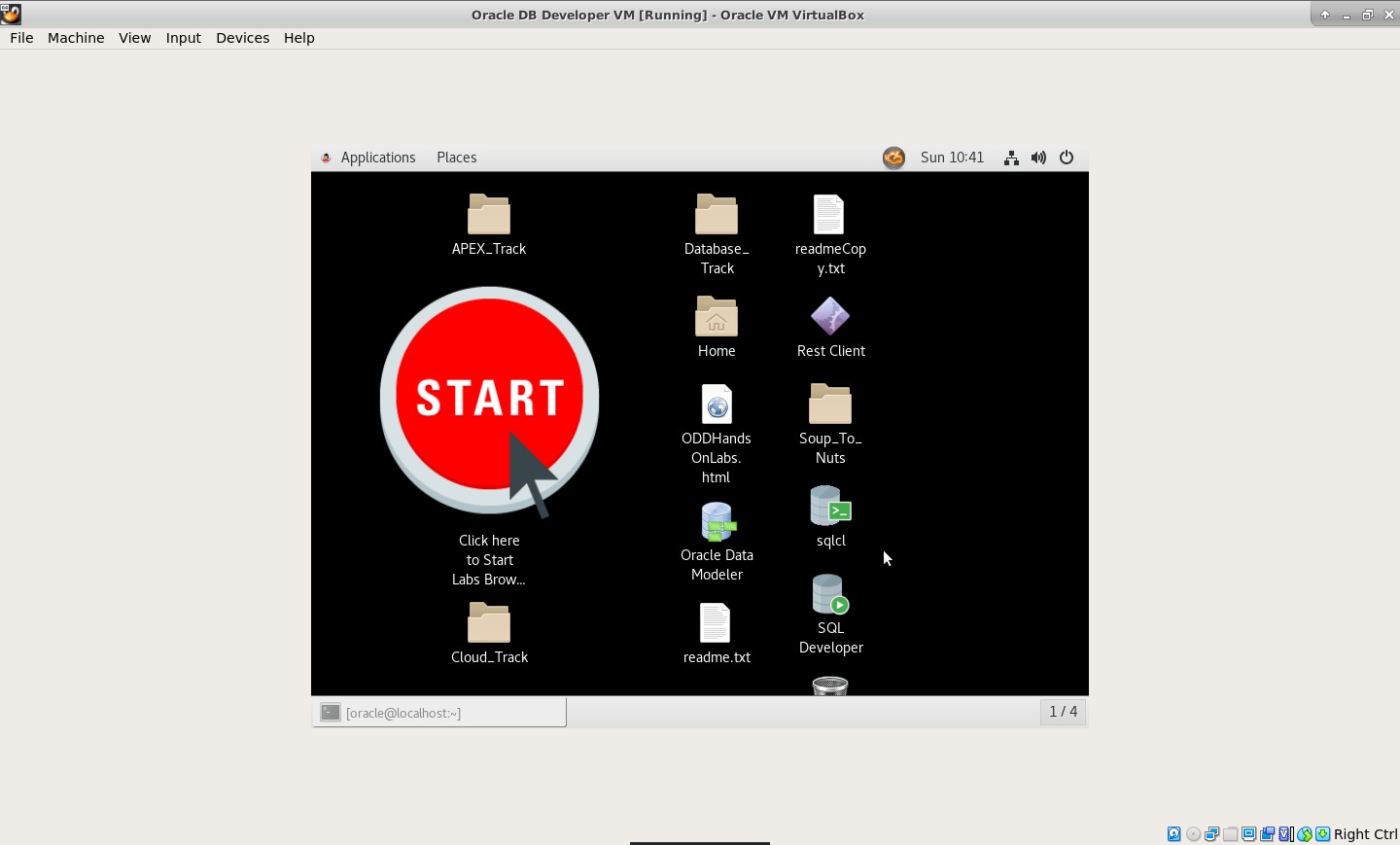This screenshot has height=845, width=1400.
Task: Click the 1 / 4 workspace switcher
Action: (x=1063, y=712)
